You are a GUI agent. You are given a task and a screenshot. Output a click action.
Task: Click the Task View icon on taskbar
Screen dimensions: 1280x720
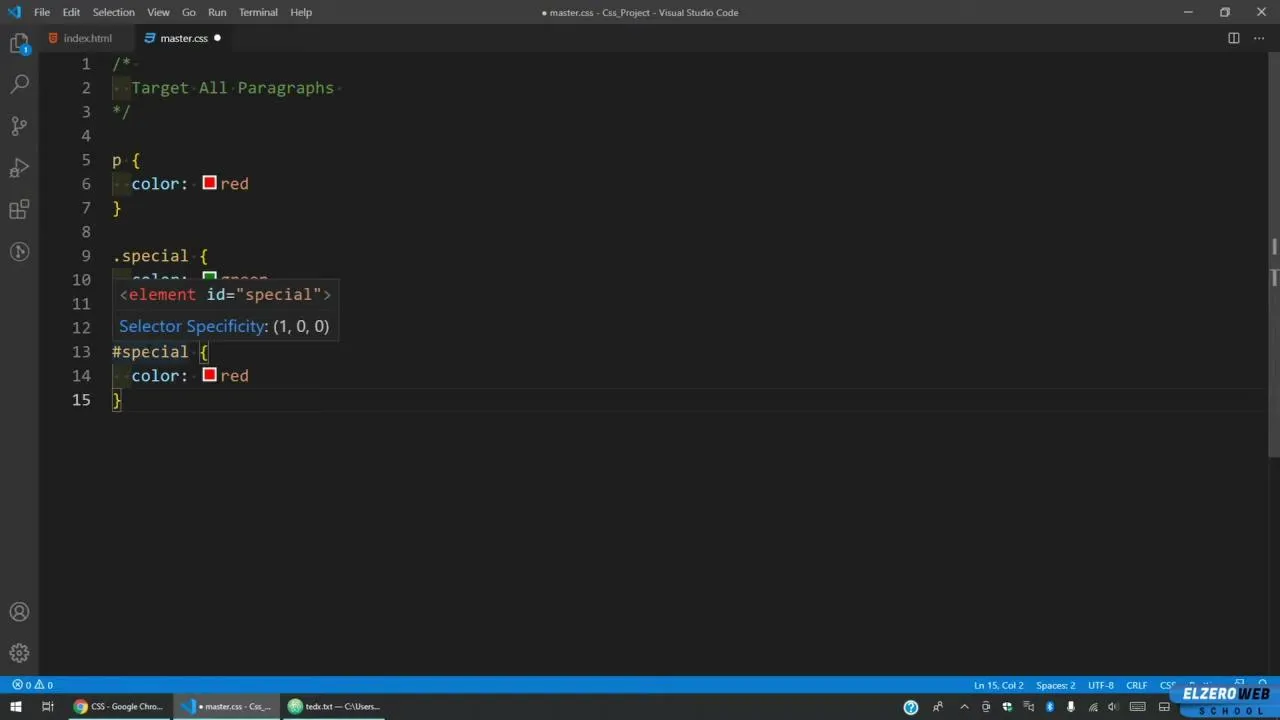(47, 707)
